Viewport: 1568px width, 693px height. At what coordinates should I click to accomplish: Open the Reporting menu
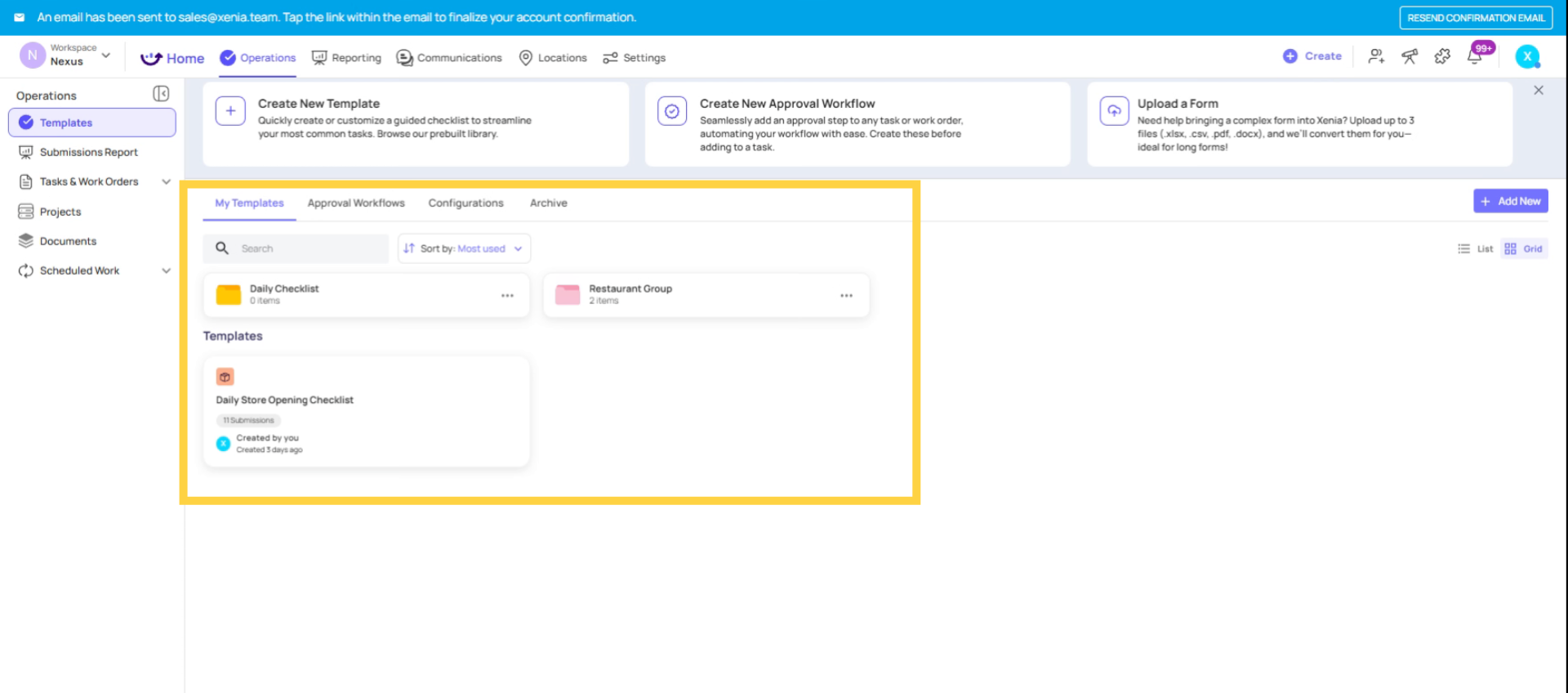347,57
